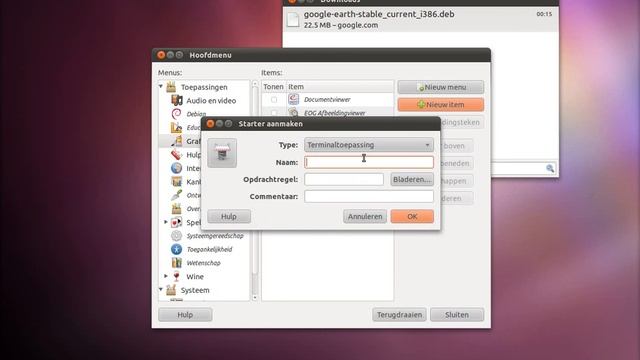Viewport: 640px width, 360px height.
Task: Select the Wine tree entry
Action: point(195,276)
